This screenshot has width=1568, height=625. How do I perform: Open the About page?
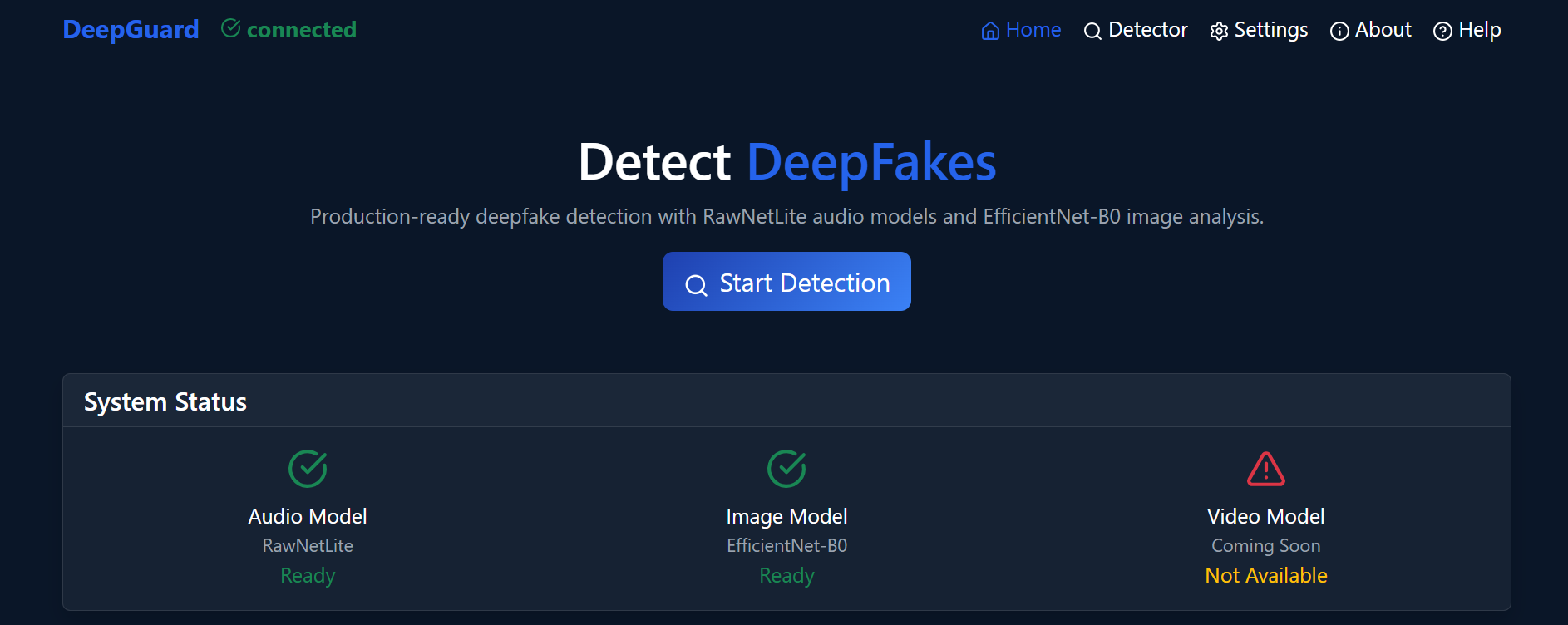click(x=1383, y=30)
